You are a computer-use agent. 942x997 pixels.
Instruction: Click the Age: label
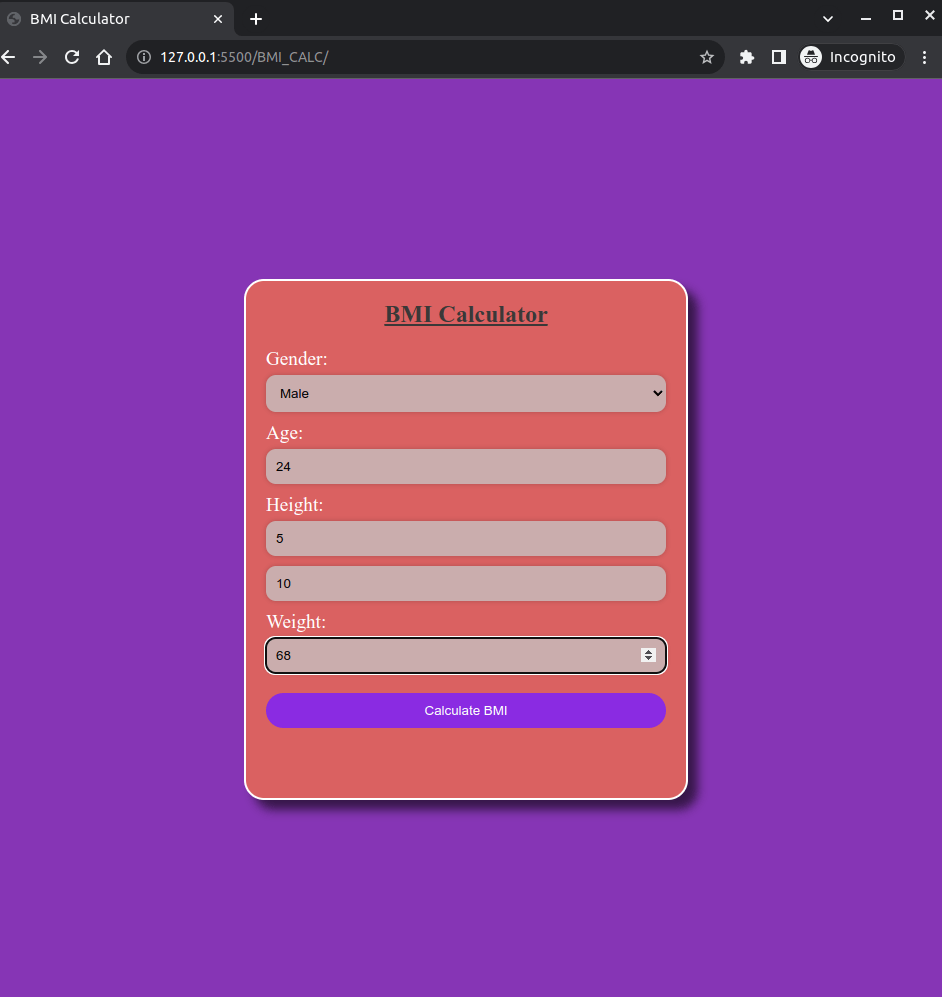tap(284, 434)
